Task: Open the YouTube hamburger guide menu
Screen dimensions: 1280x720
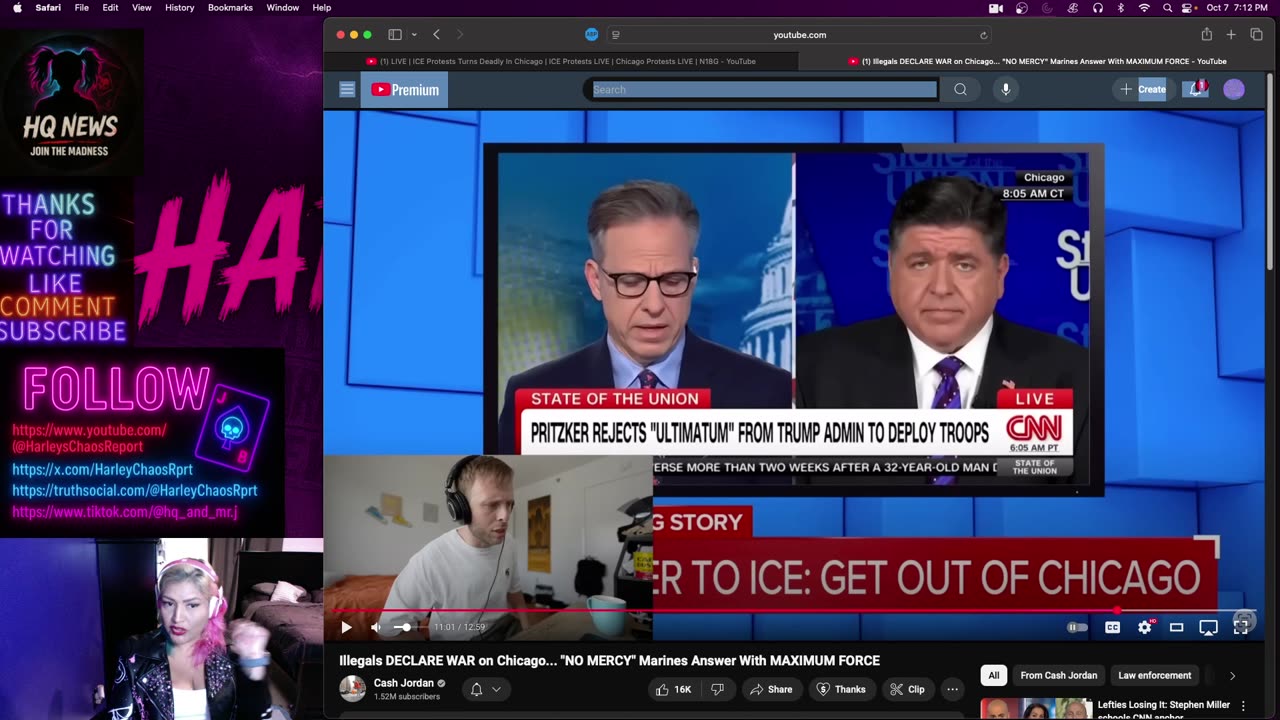Action: click(x=347, y=89)
